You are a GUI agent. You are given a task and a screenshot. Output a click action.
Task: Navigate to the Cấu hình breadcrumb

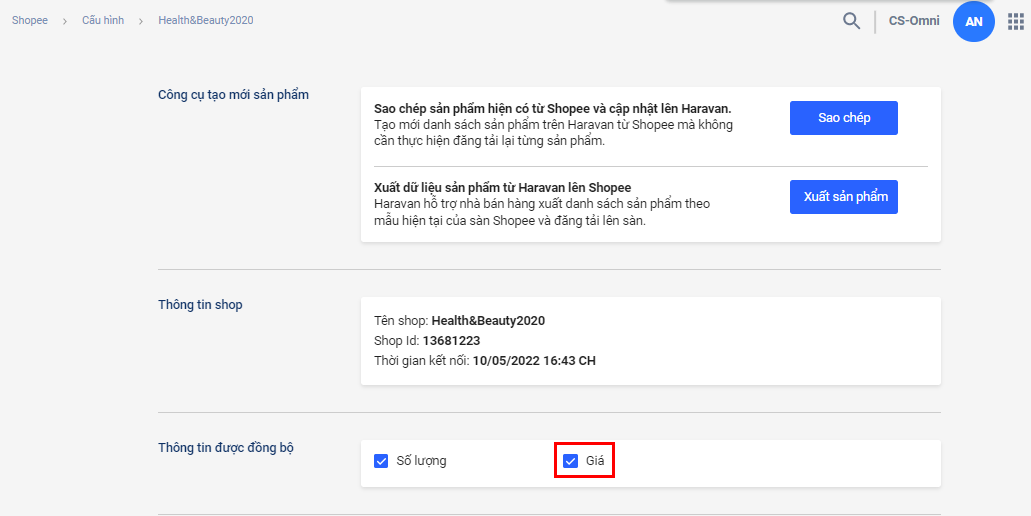103,20
